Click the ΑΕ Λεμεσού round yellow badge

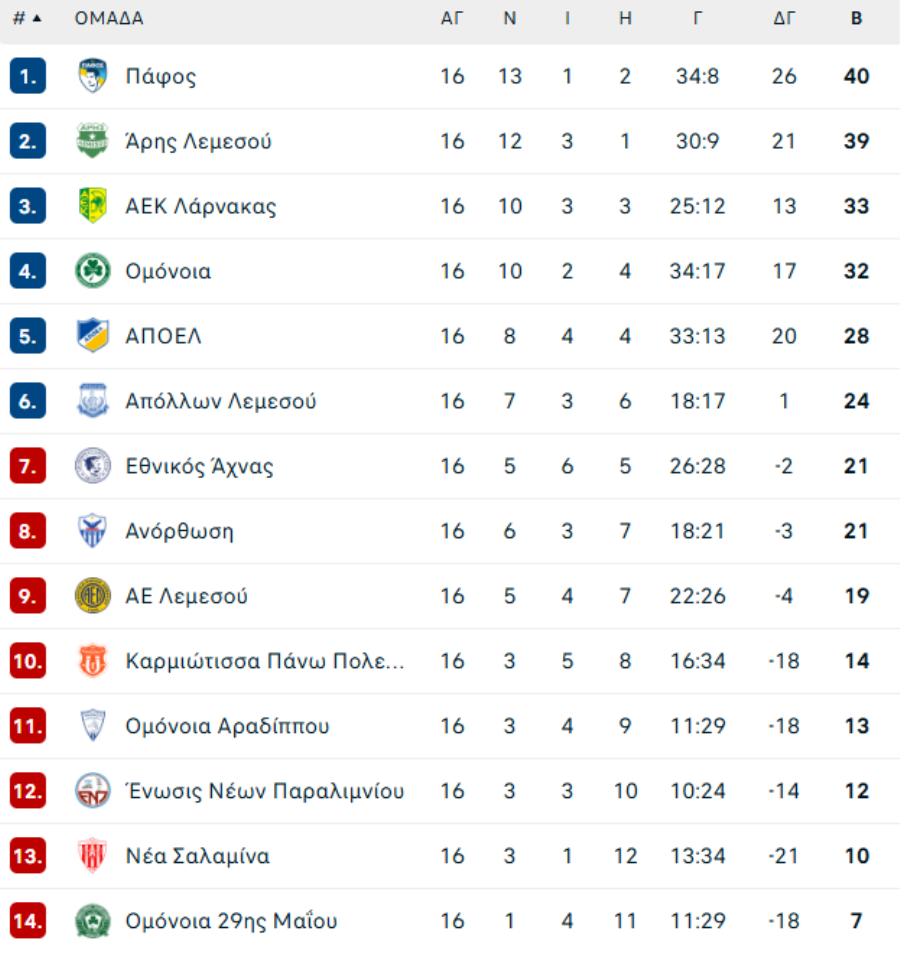(x=92, y=596)
